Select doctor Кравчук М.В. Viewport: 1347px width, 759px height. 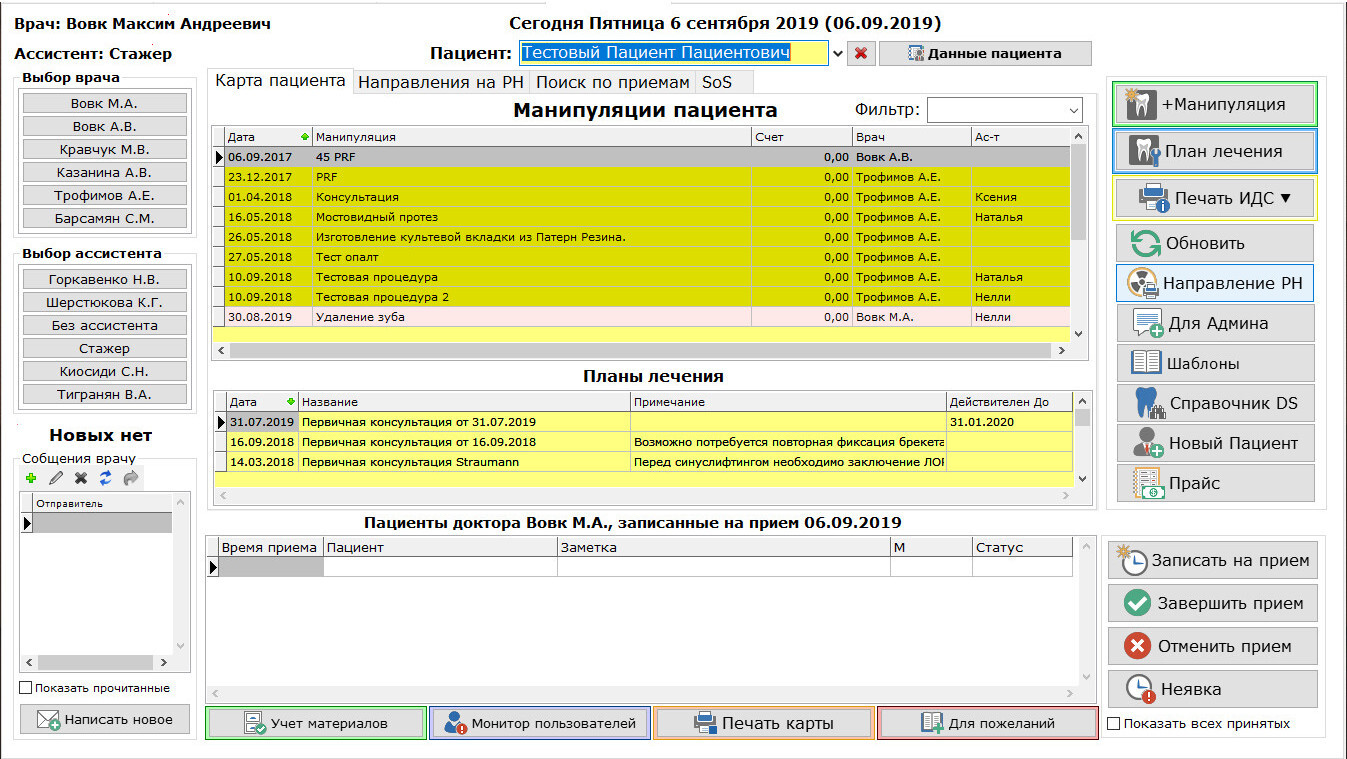click(x=105, y=149)
